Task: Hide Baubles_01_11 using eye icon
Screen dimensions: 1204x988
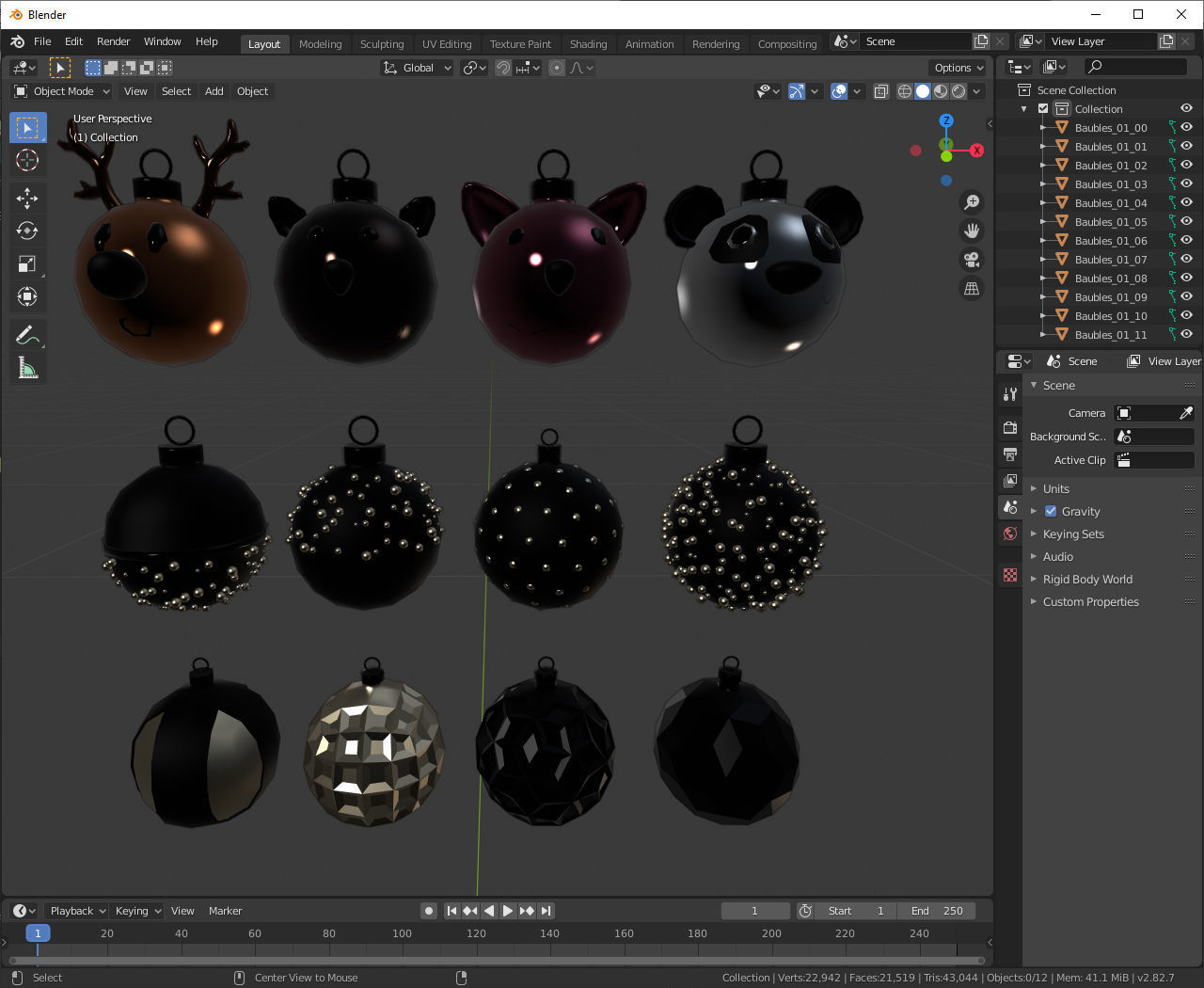Action: click(1187, 334)
